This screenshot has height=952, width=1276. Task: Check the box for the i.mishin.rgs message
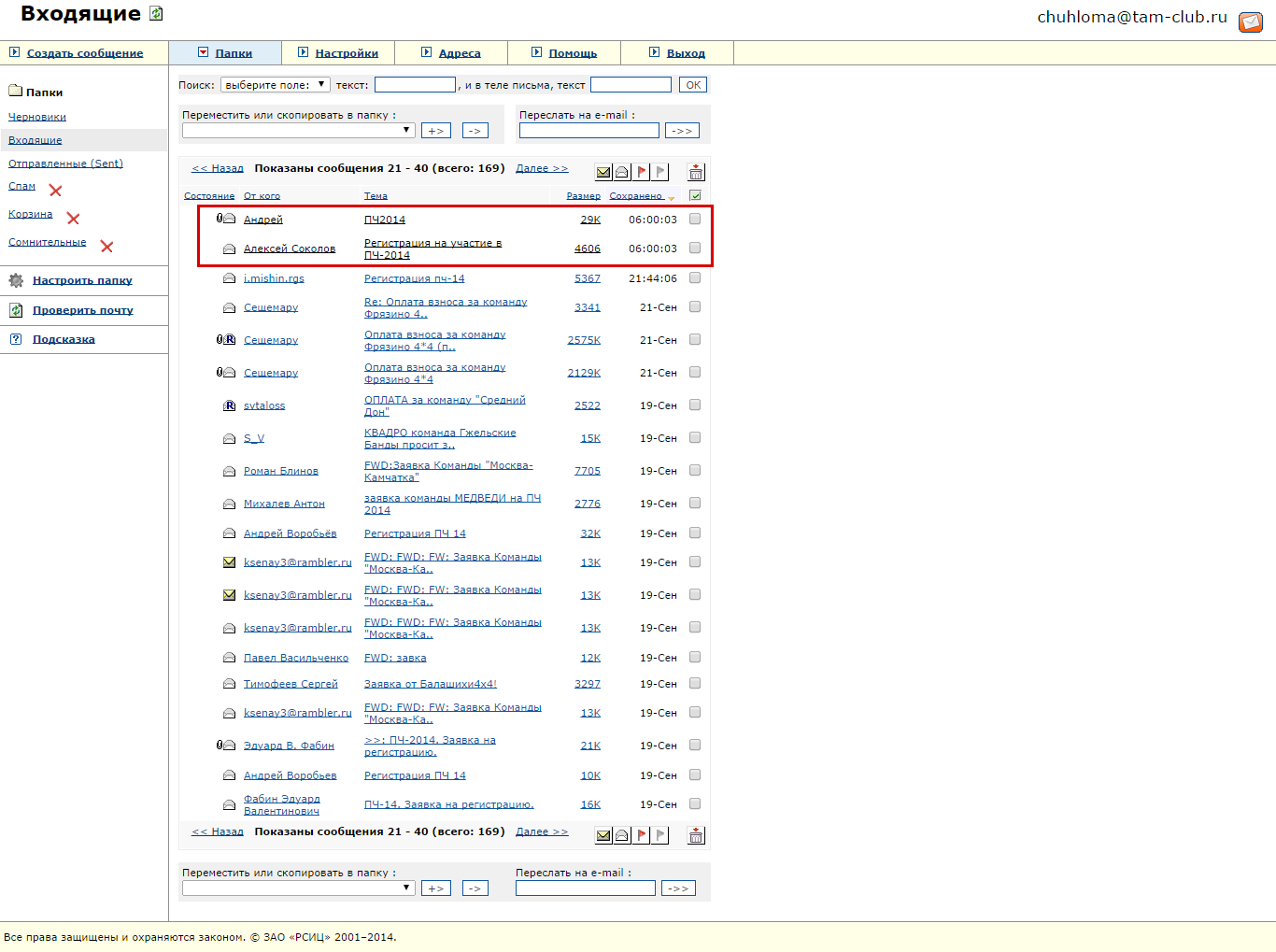pos(695,277)
